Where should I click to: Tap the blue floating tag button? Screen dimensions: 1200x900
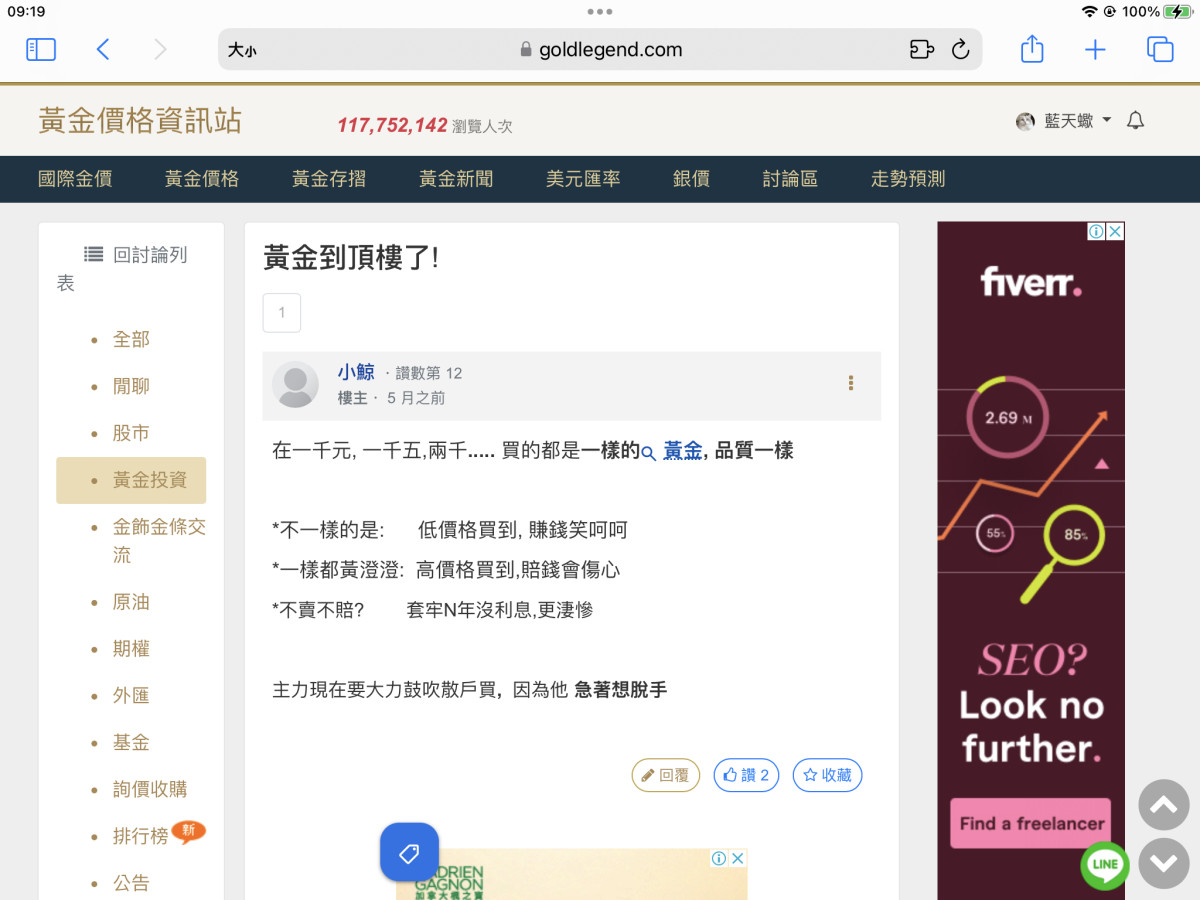[409, 852]
